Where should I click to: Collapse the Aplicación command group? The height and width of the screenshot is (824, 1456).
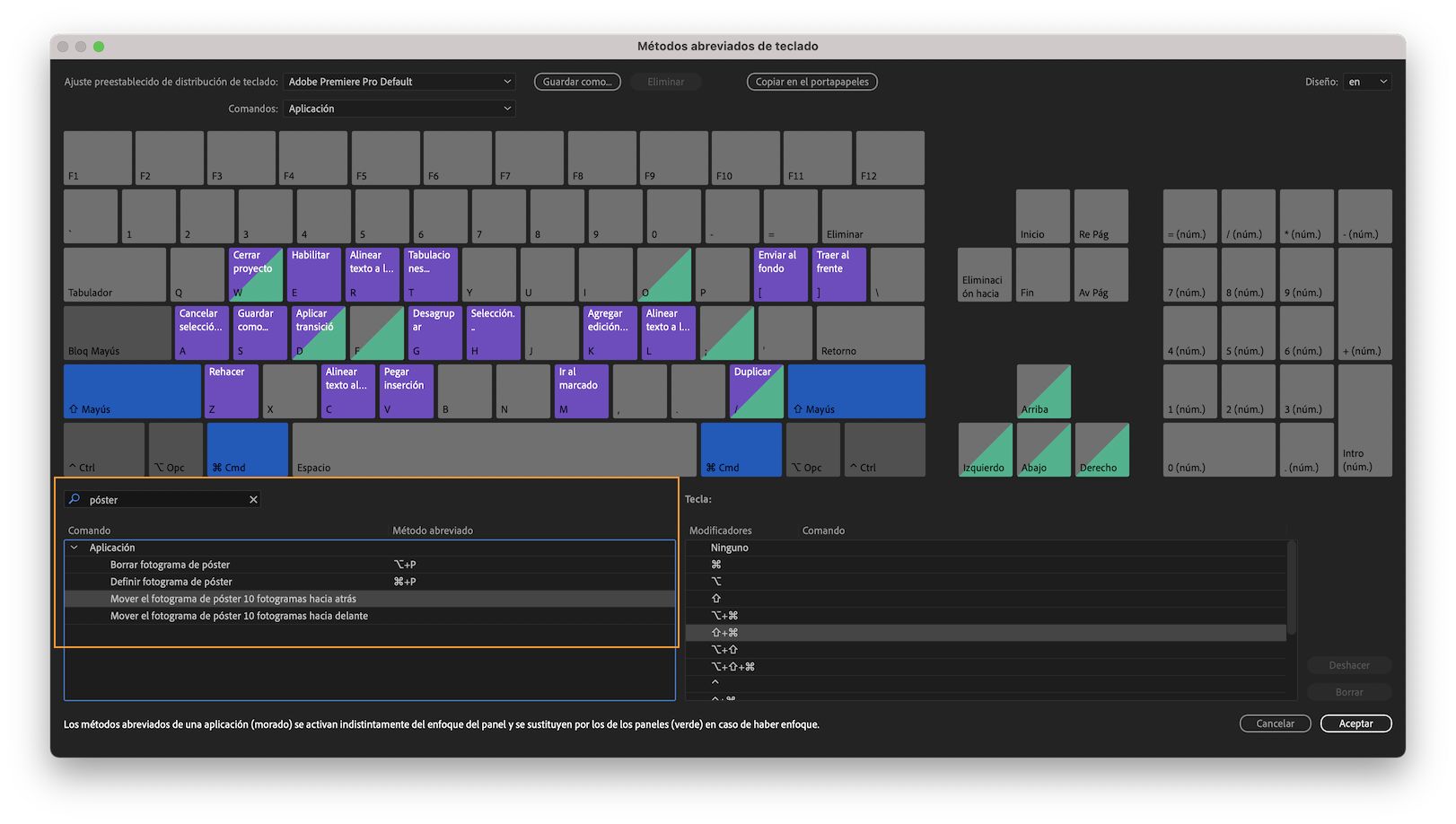[x=75, y=547]
